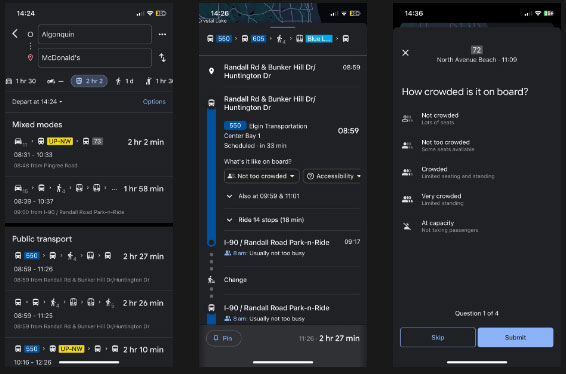Choose the Very crowded option
Image resolution: width=566 pixels, height=374 pixels.
pyautogui.click(x=476, y=199)
